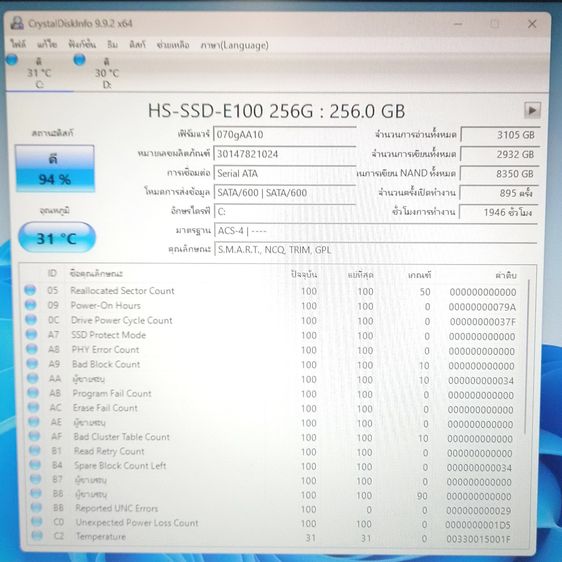562x562 pixels.
Task: Click the 31 °C temperature indicator
Action: [57, 238]
